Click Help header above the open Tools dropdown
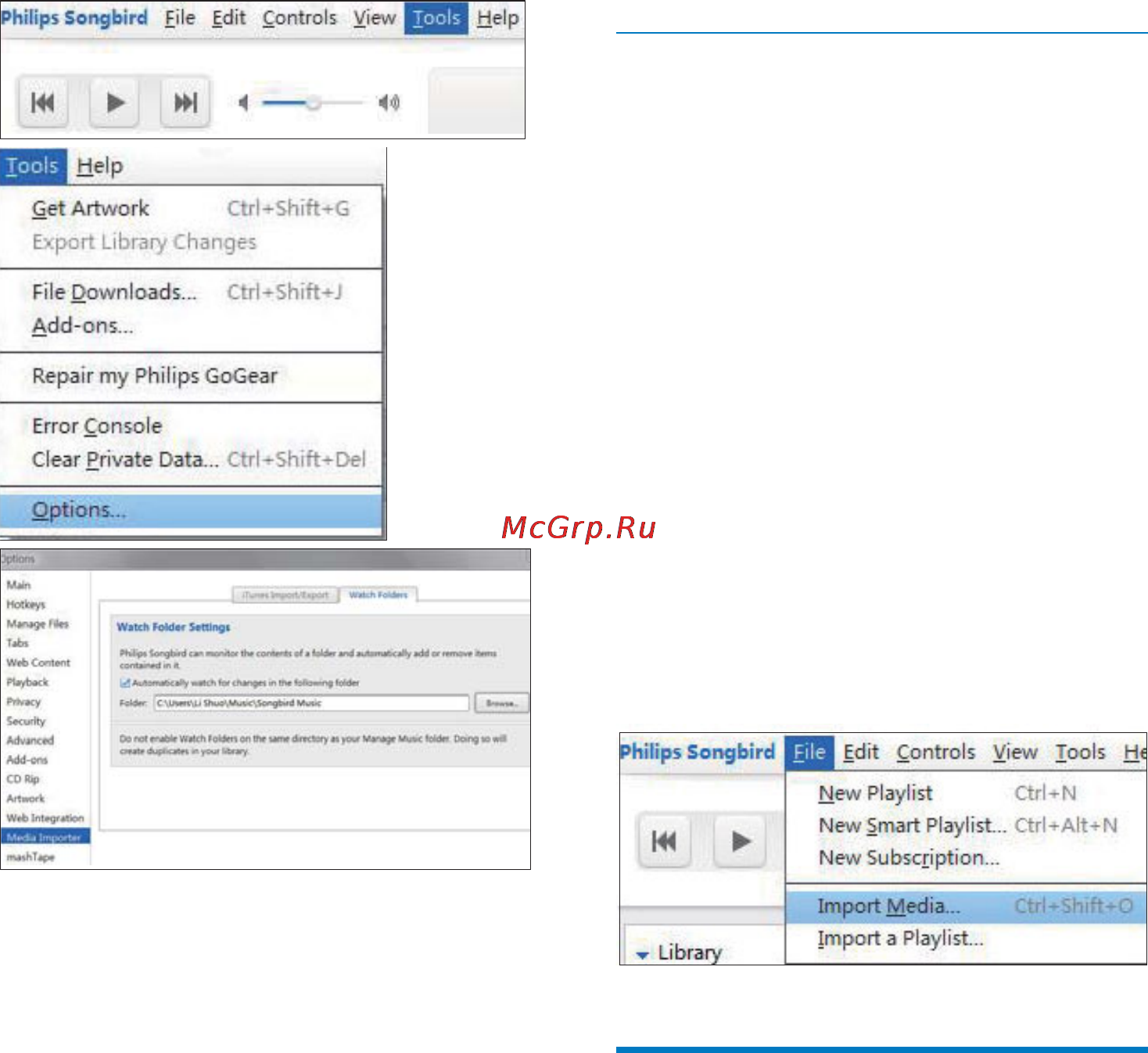1148x1053 pixels. pyautogui.click(x=99, y=166)
